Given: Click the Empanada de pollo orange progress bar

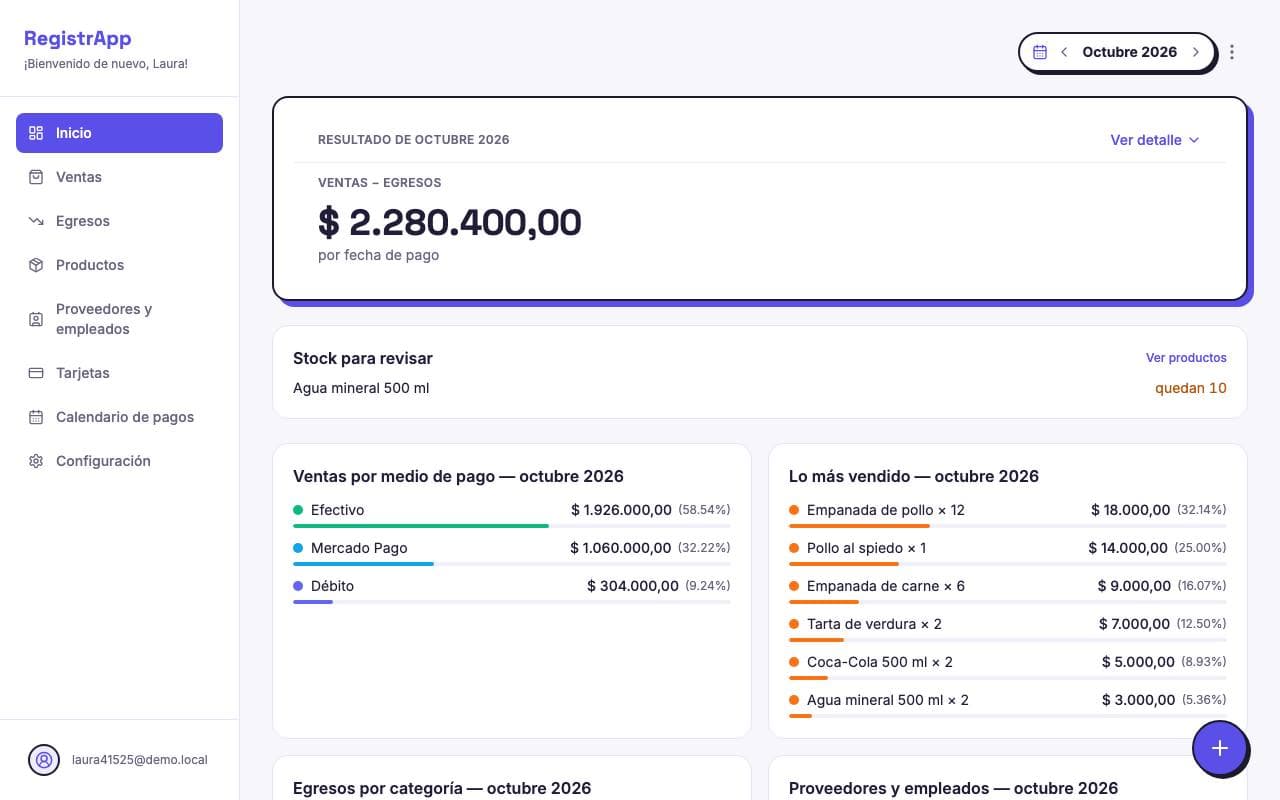Looking at the screenshot, I should pos(859,526).
